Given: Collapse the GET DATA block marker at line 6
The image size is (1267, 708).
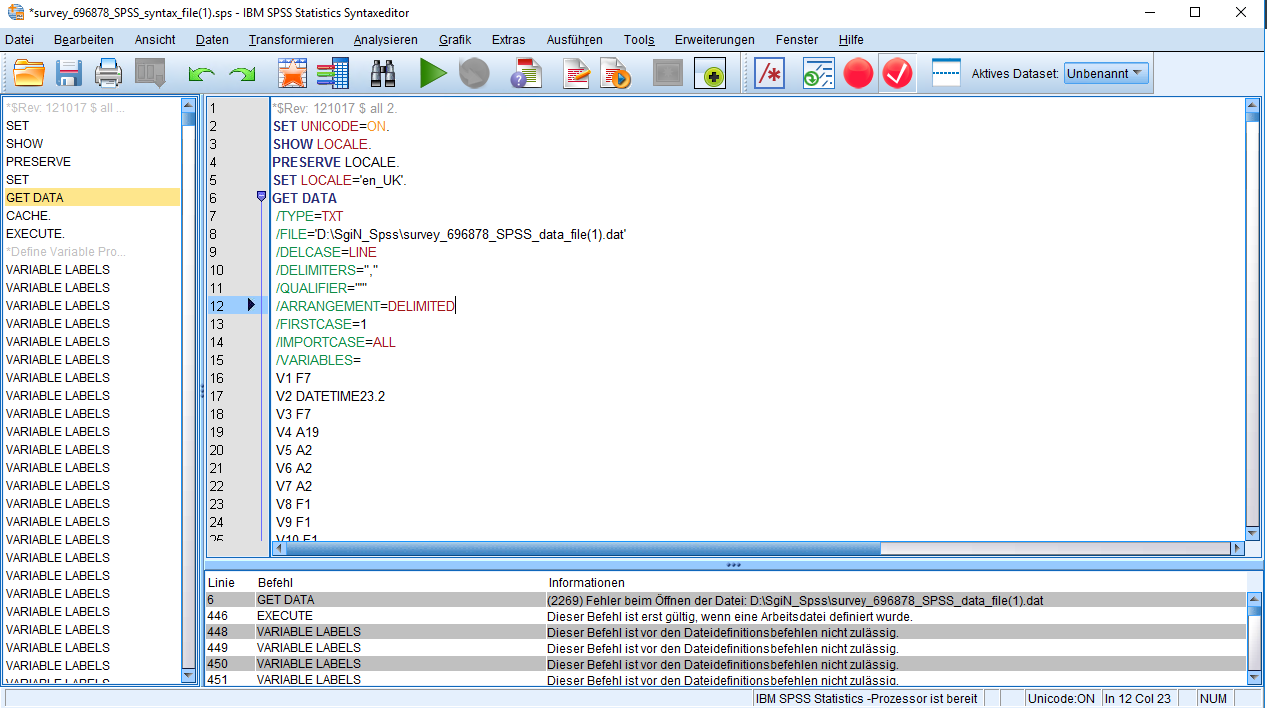Looking at the screenshot, I should [x=261, y=197].
